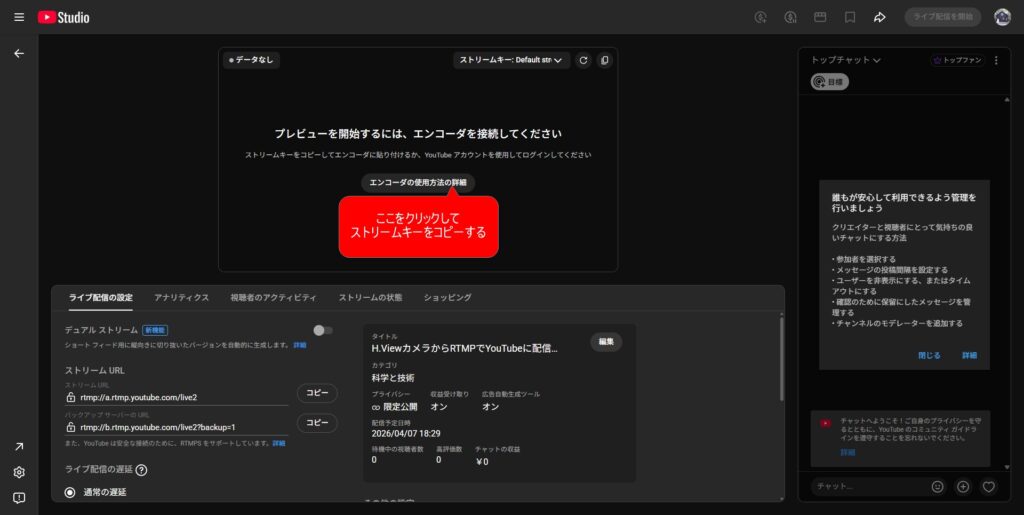1024x515 pixels.
Task: Open emoji picker in chat box
Action: click(x=937, y=486)
